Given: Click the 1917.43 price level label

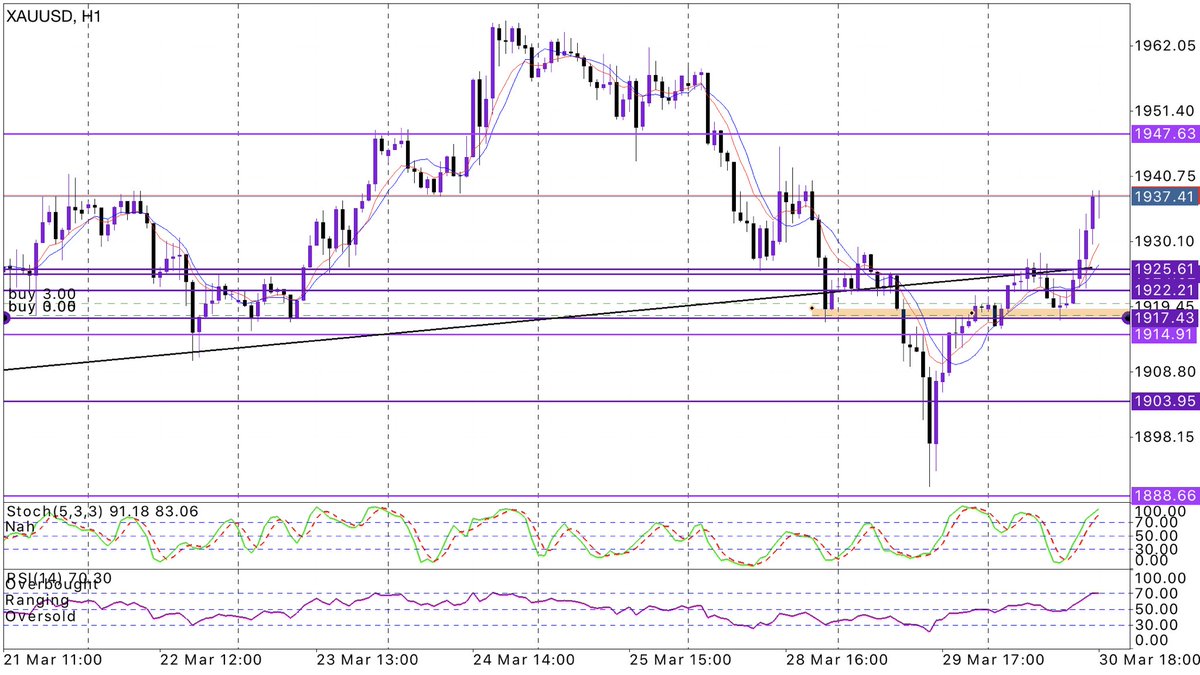Looking at the screenshot, I should pyautogui.click(x=1164, y=317).
